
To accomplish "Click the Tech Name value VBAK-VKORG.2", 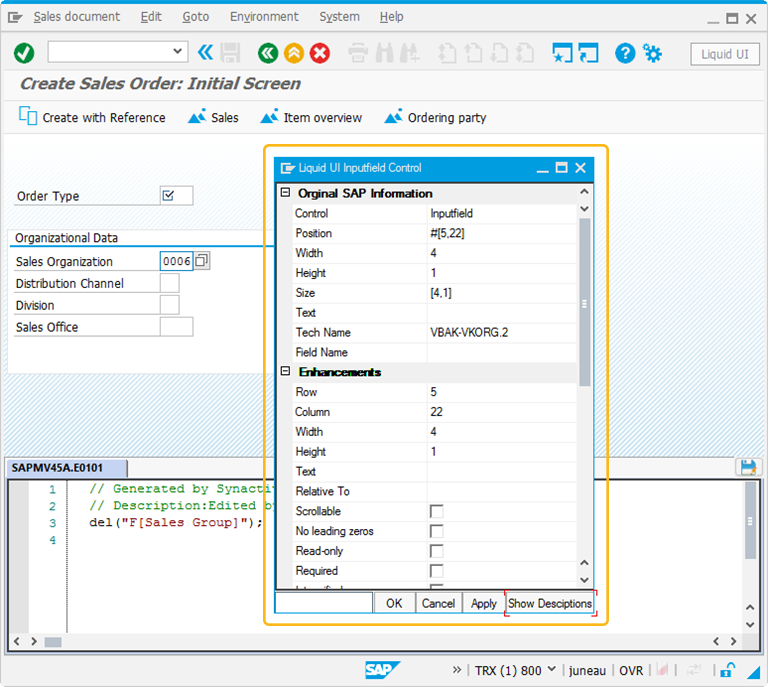I will [469, 332].
